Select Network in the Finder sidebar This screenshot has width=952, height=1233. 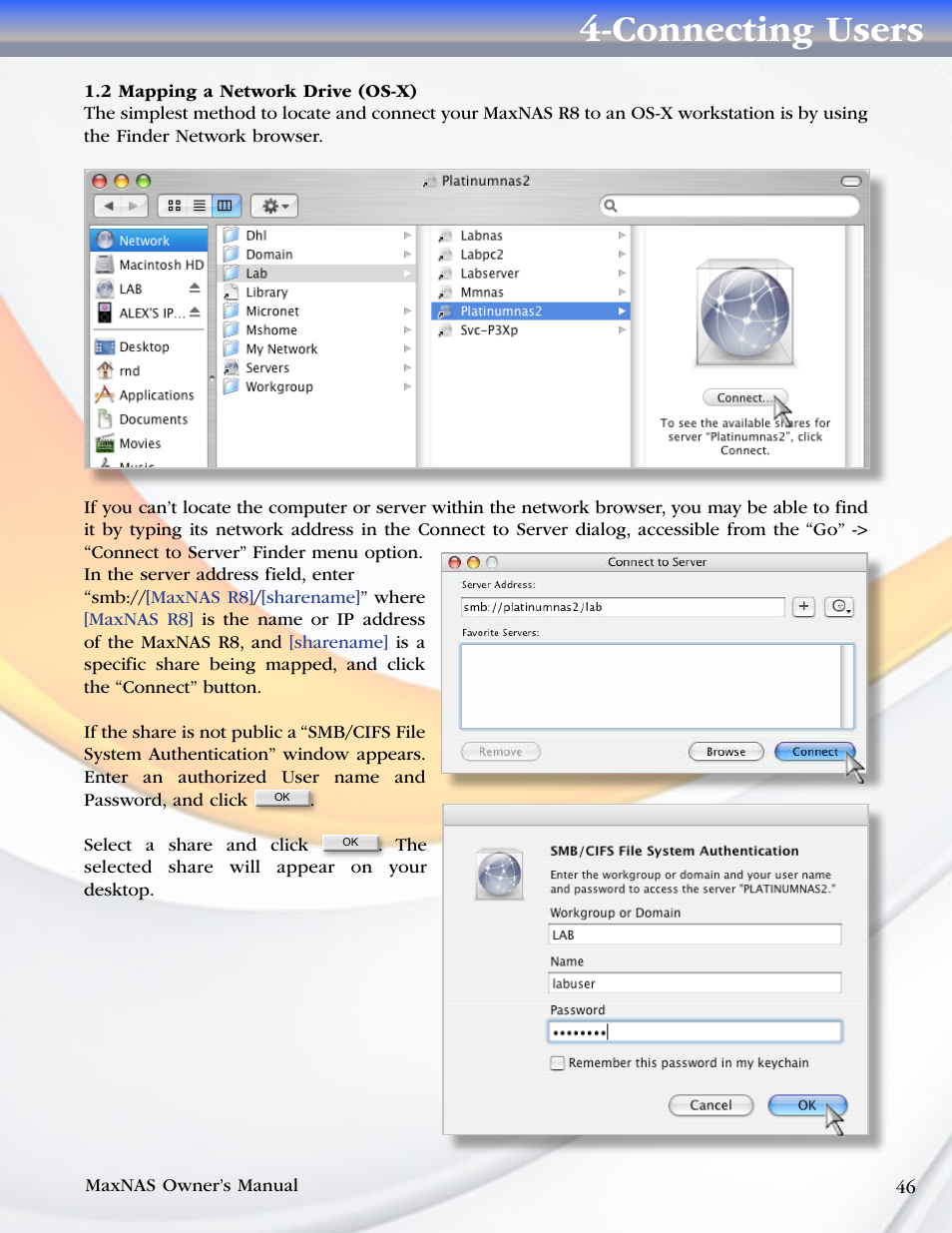click(149, 241)
